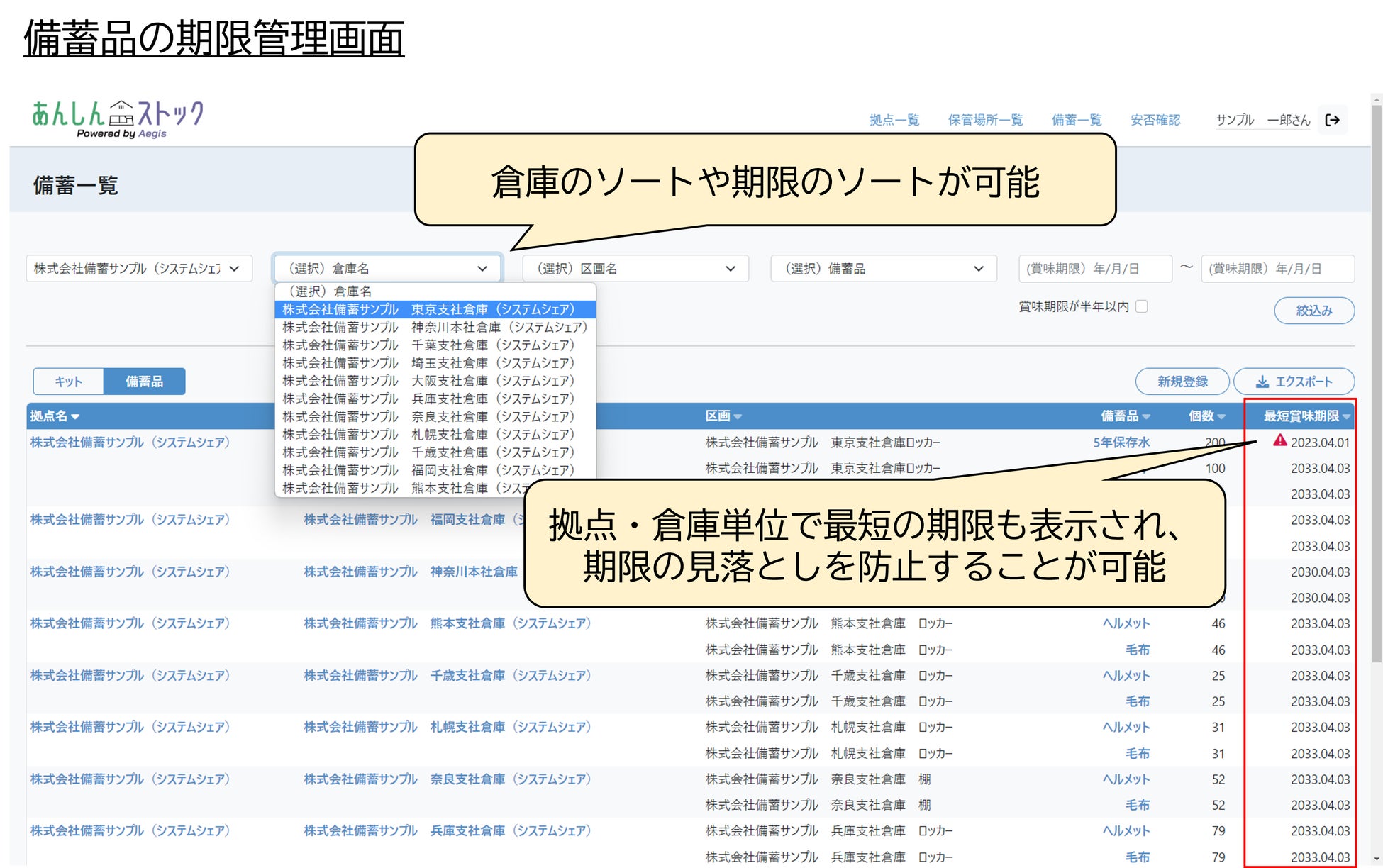Select 東京支社倉庫 option in warehouse list
1383x868 pixels.
pos(434,310)
